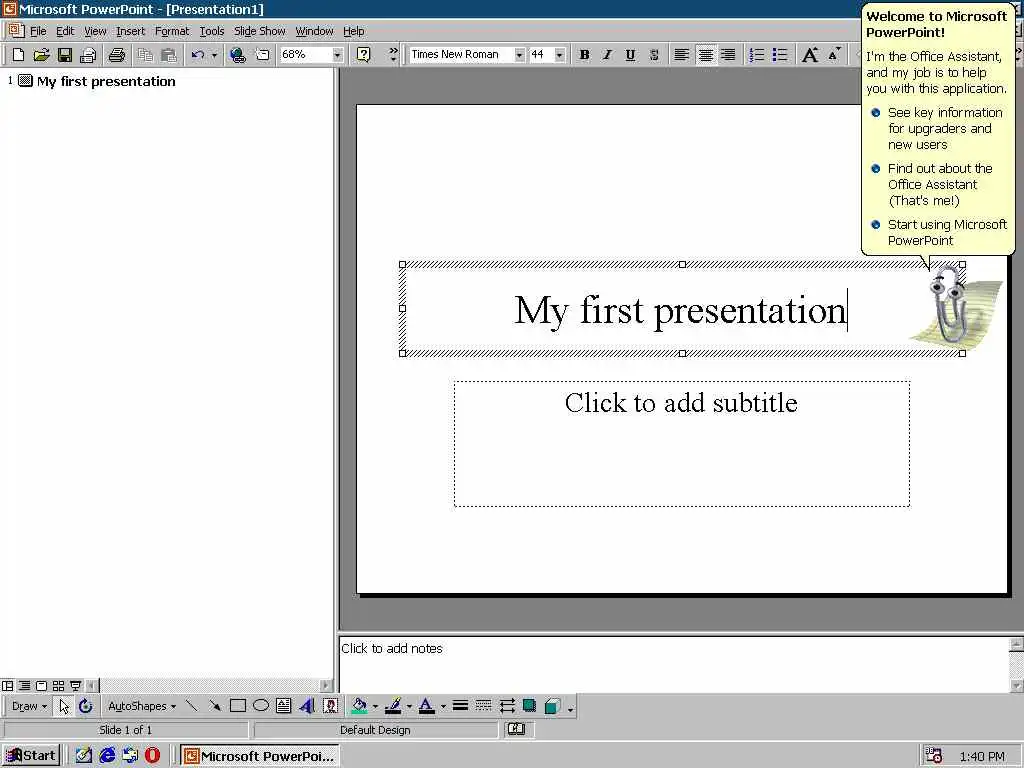Choose the Select Objects arrow tool
Viewport: 1024px width, 768px height.
click(x=63, y=706)
